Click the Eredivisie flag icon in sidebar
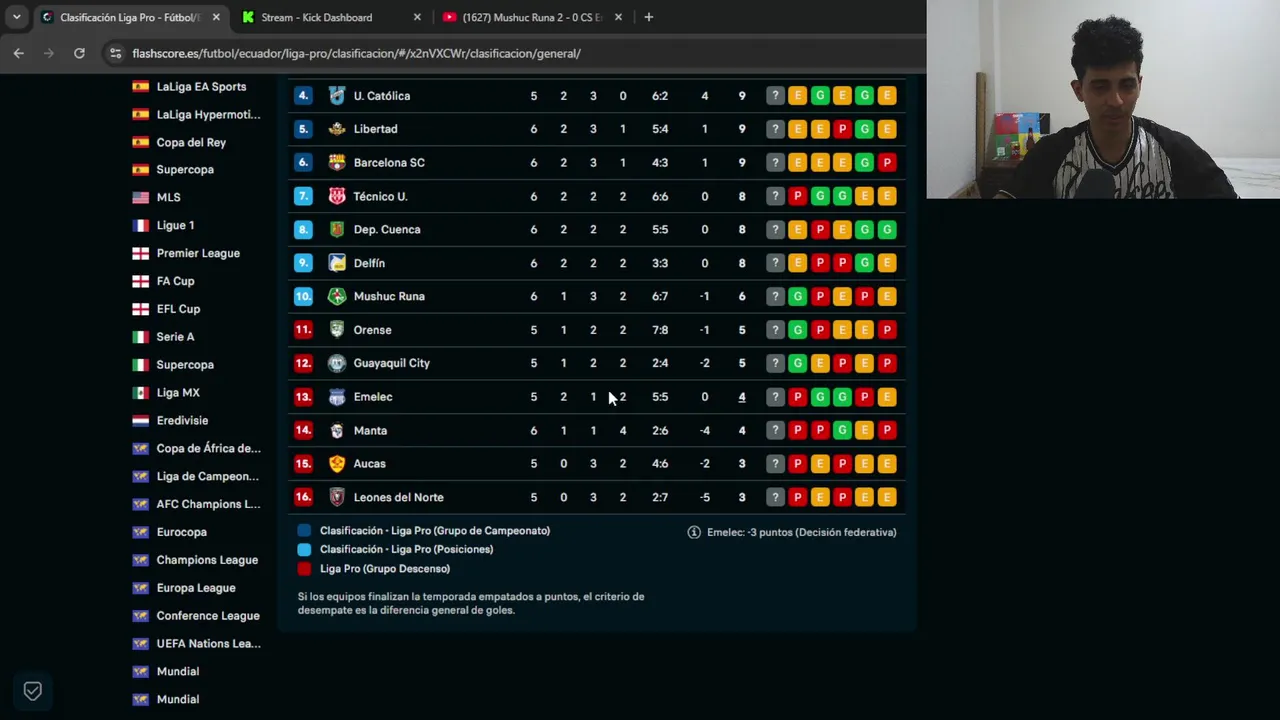The height and width of the screenshot is (720, 1280). pos(141,421)
